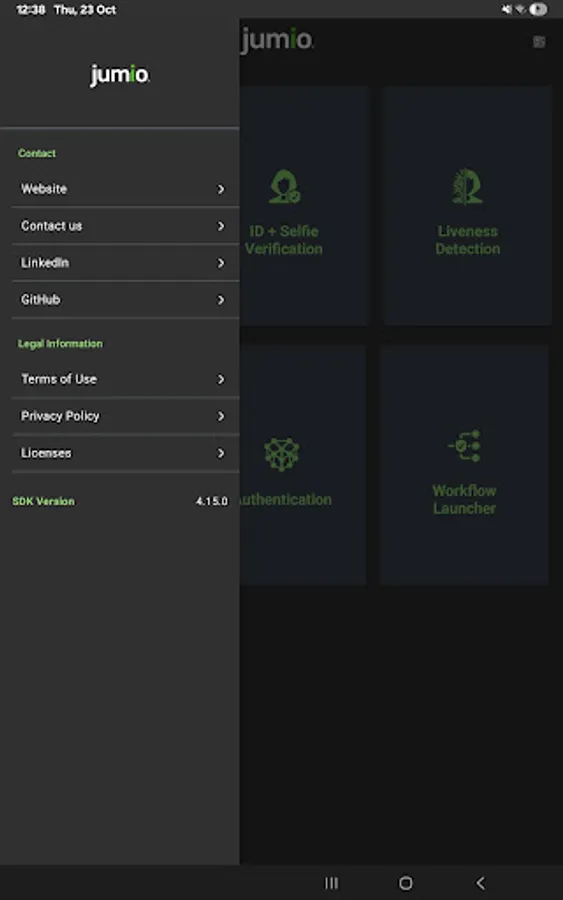Viewport: 563px width, 900px height.
Task: Open the Contact us entry
Action: point(125,226)
